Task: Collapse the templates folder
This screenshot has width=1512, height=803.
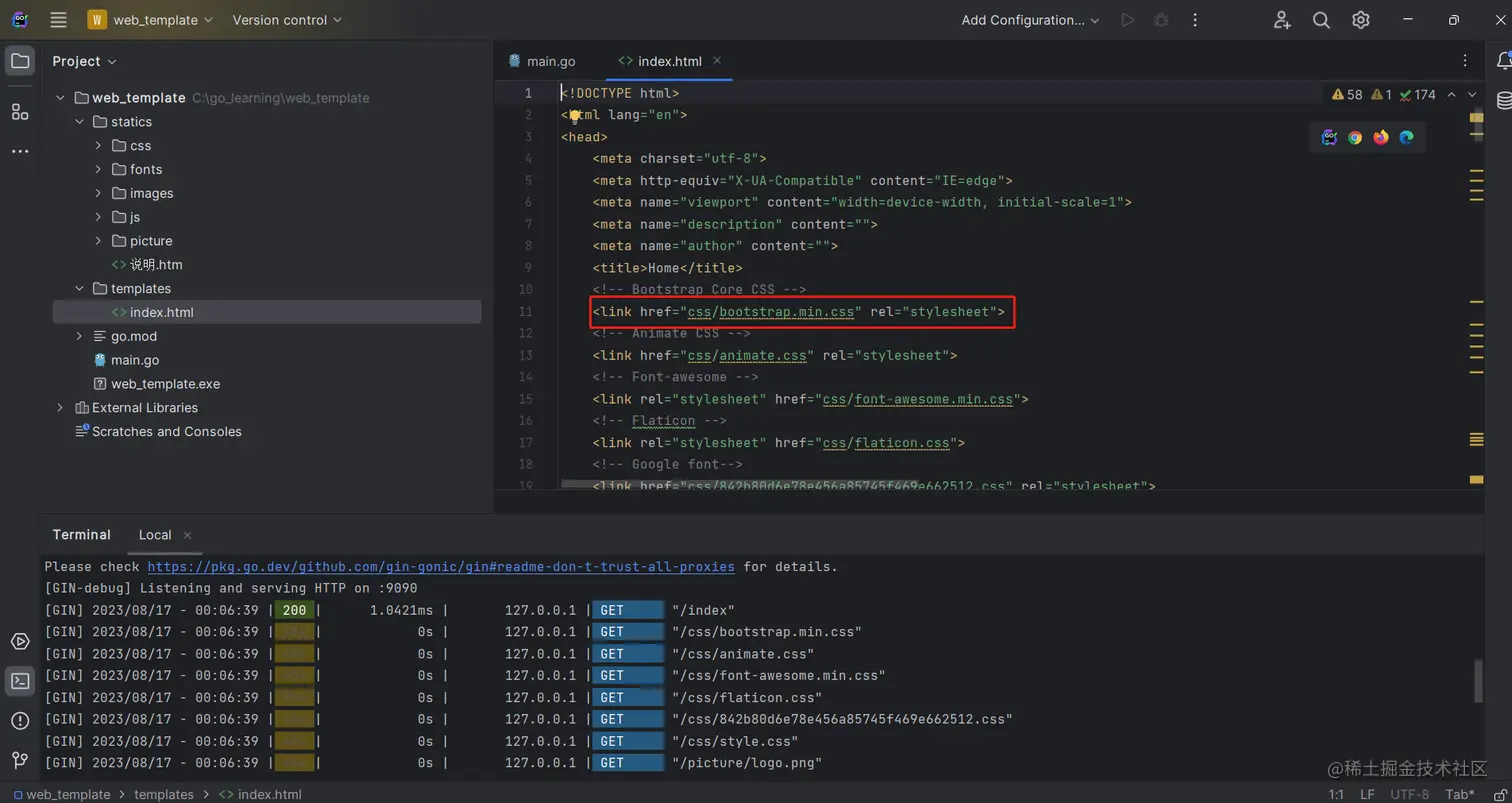Action: [x=79, y=289]
